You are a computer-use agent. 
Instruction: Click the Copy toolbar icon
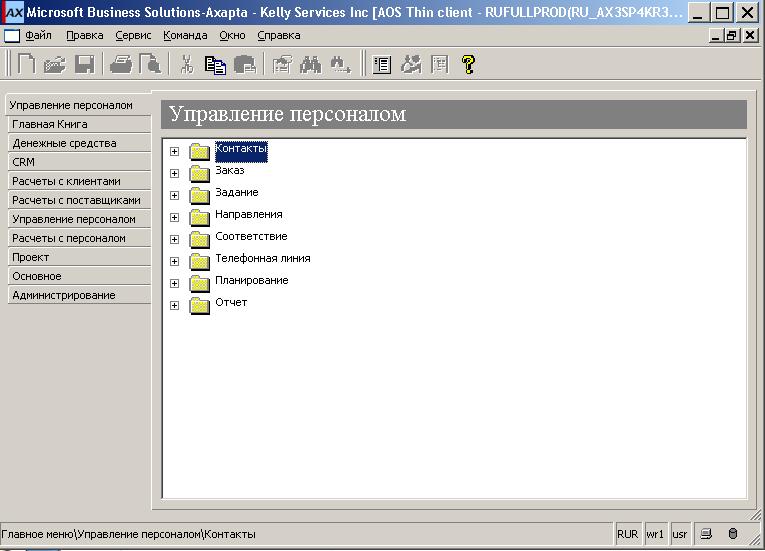coord(215,64)
